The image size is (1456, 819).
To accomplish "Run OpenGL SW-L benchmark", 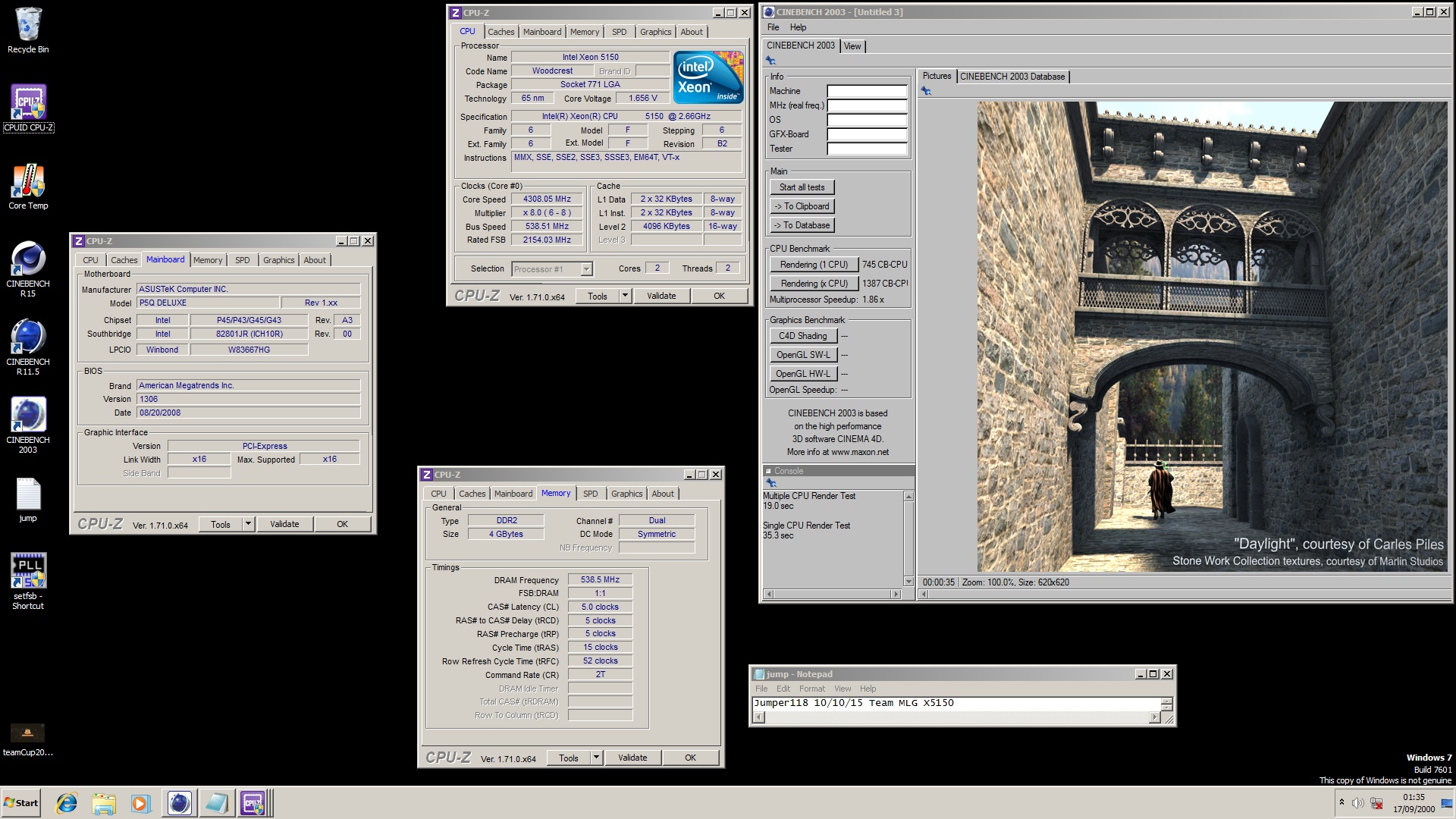I will pyautogui.click(x=803, y=355).
